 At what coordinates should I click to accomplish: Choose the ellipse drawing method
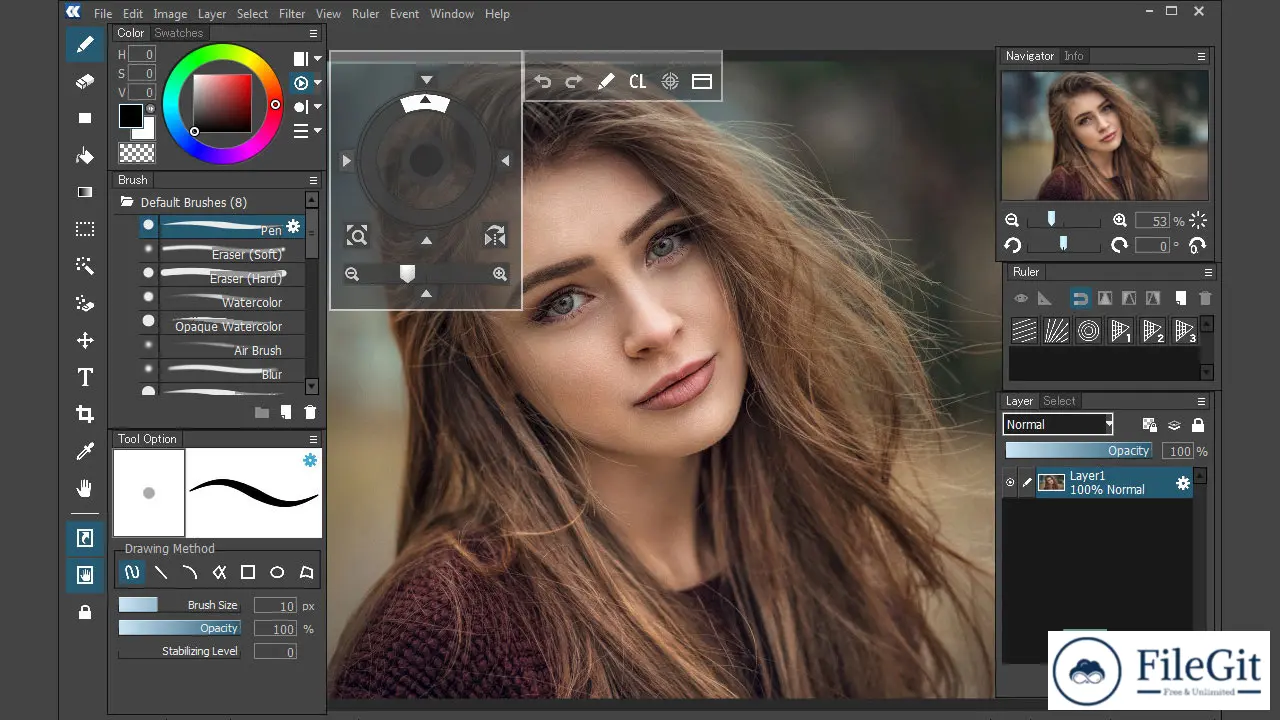277,572
